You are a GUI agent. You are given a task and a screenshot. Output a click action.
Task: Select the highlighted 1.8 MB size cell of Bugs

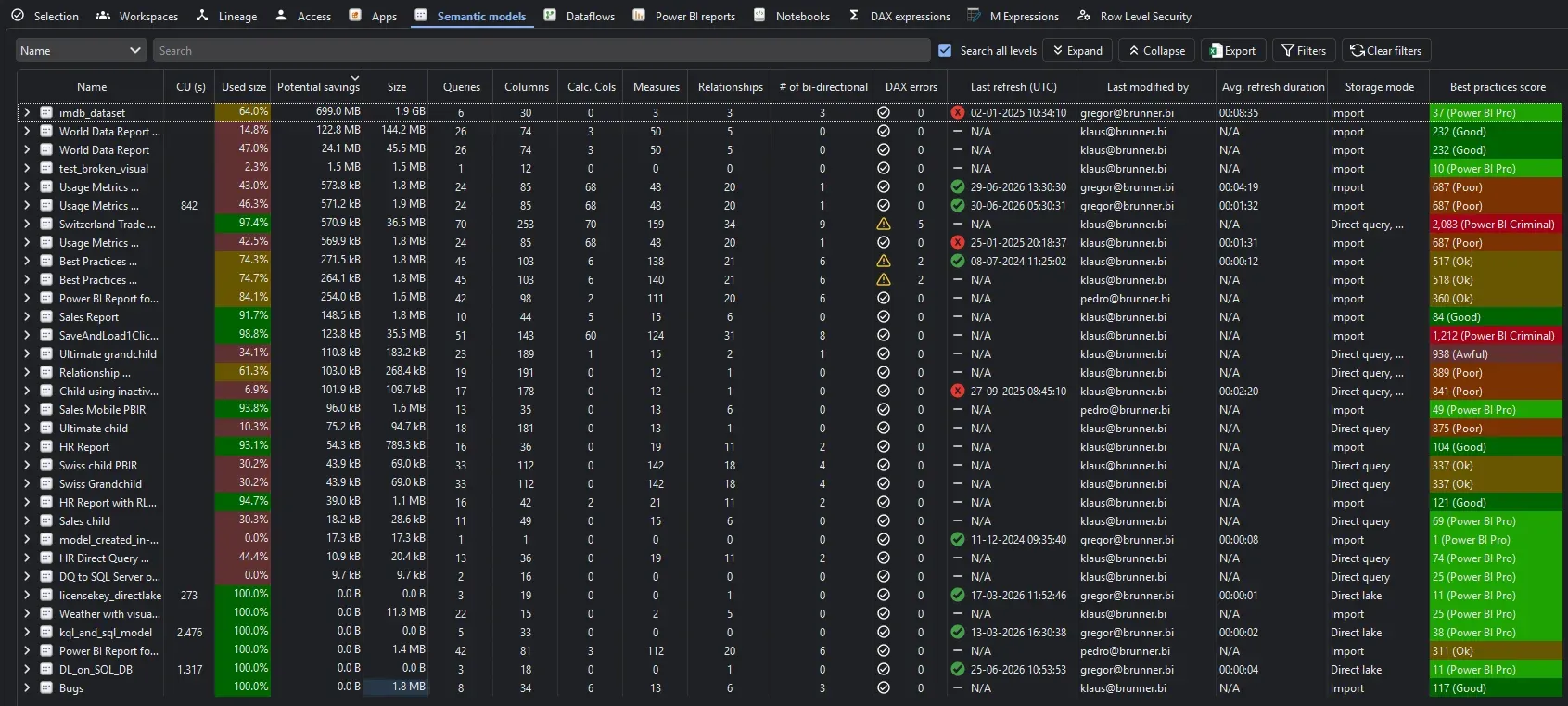click(396, 687)
